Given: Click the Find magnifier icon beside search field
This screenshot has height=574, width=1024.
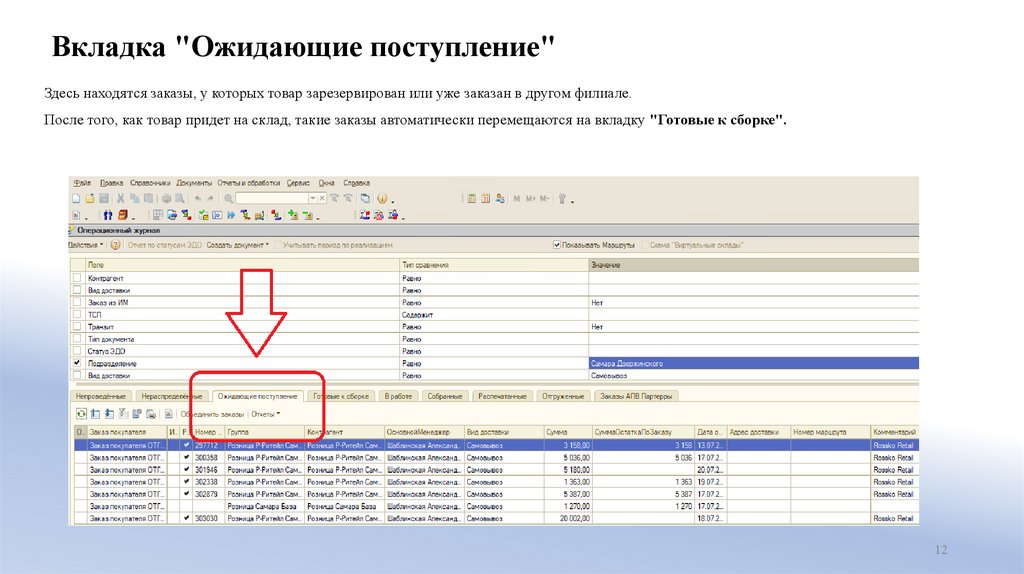Looking at the screenshot, I should click(x=229, y=199).
